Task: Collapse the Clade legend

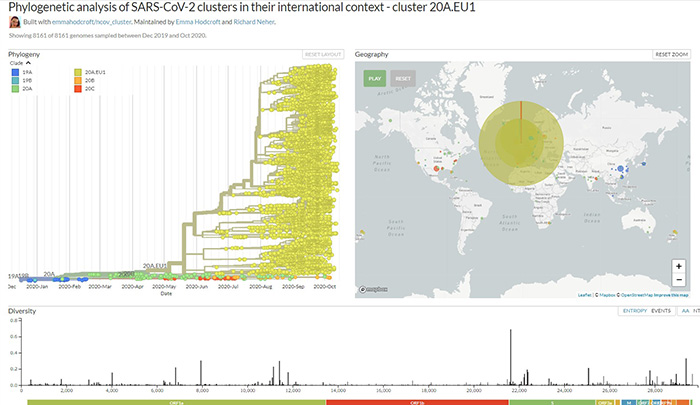Action: [x=28, y=64]
